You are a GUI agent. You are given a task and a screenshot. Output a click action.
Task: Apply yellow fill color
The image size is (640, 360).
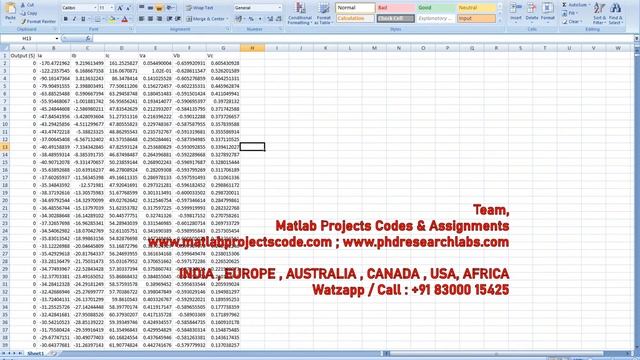112,19
